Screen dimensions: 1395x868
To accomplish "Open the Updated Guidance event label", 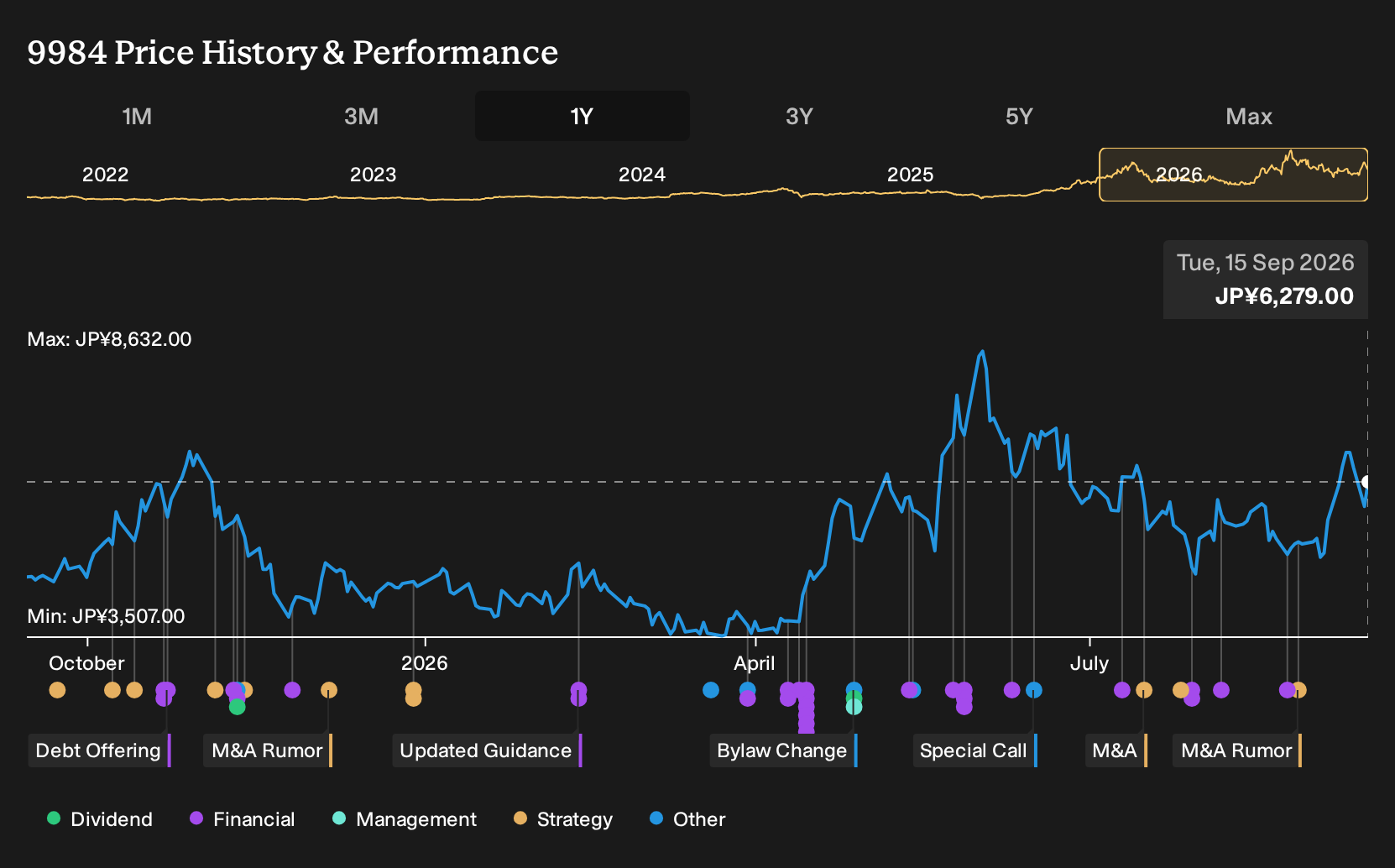I will pos(487,750).
